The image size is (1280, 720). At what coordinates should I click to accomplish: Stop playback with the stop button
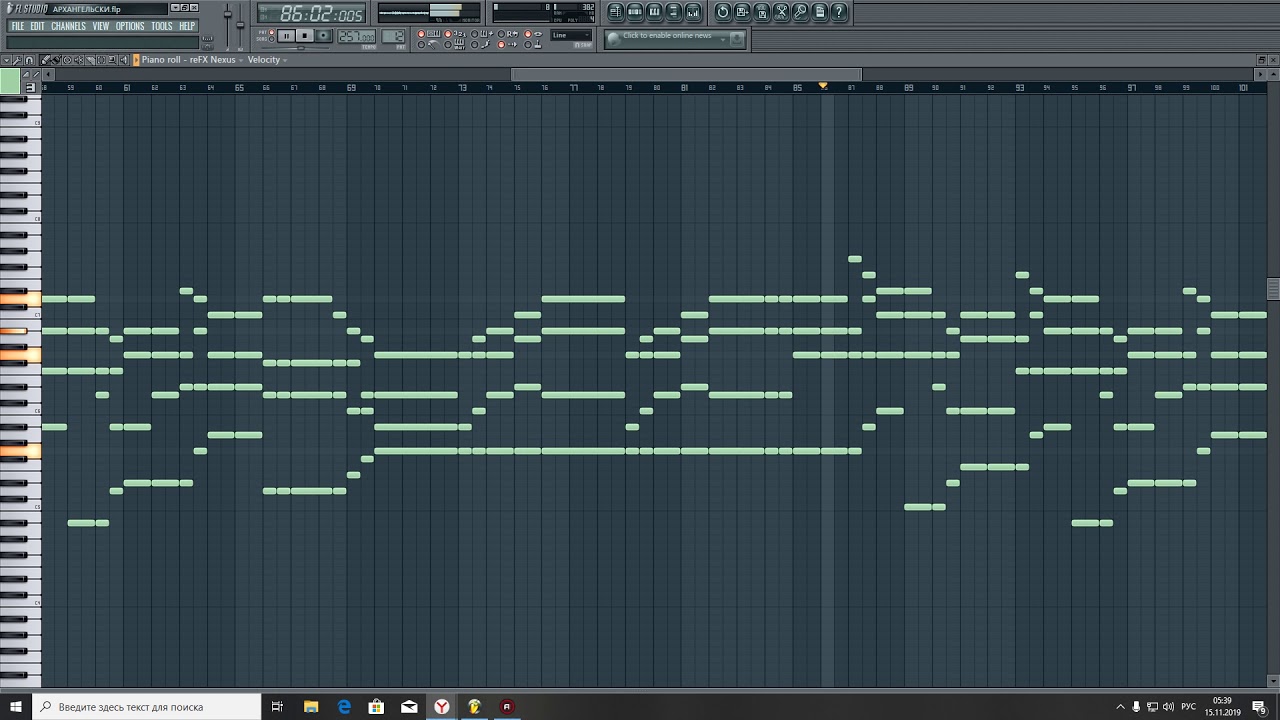305,36
